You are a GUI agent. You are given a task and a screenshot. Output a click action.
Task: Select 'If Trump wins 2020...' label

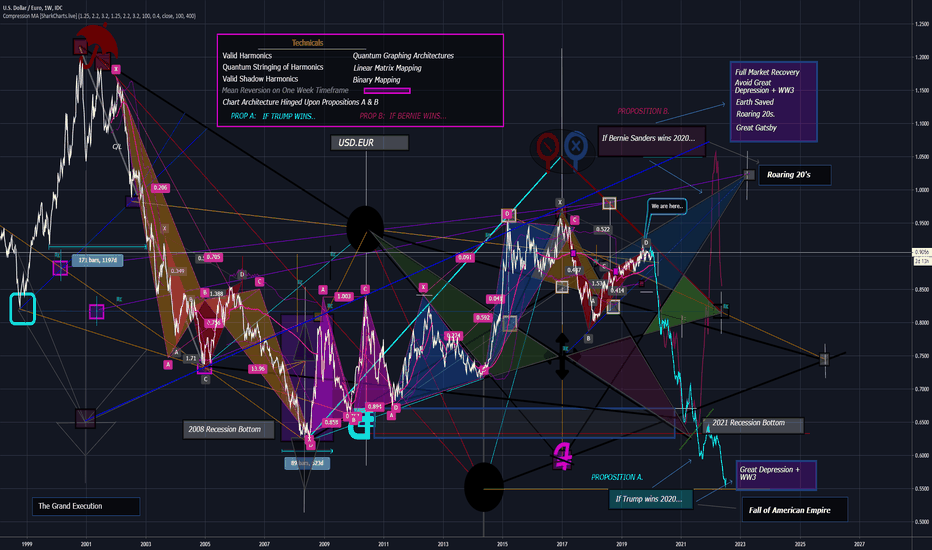pyautogui.click(x=651, y=499)
